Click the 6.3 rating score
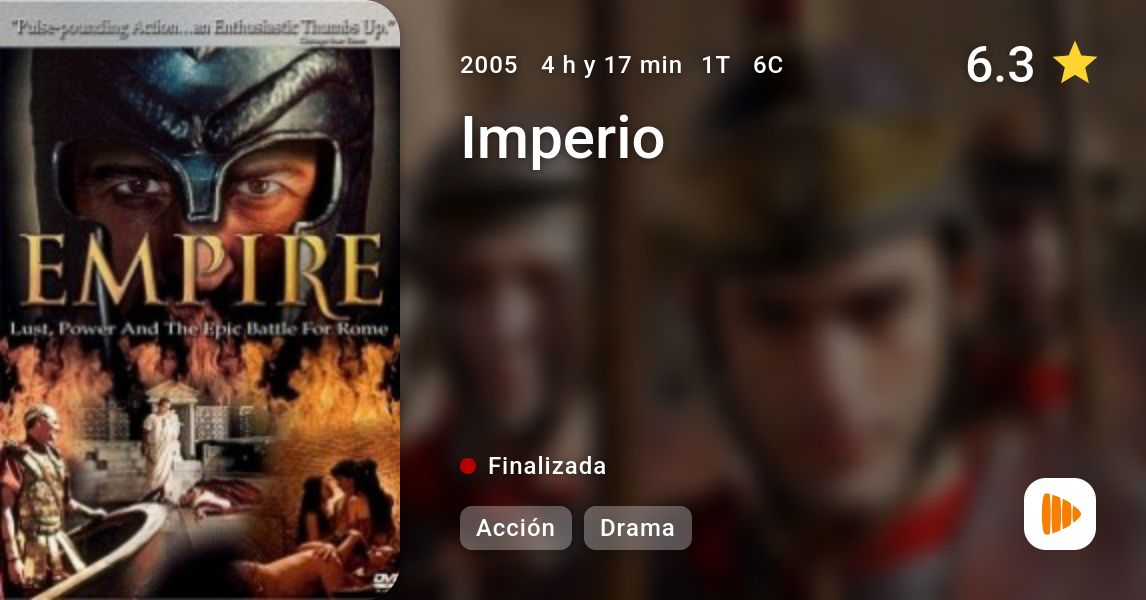This screenshot has height=600, width=1146. click(x=1000, y=64)
